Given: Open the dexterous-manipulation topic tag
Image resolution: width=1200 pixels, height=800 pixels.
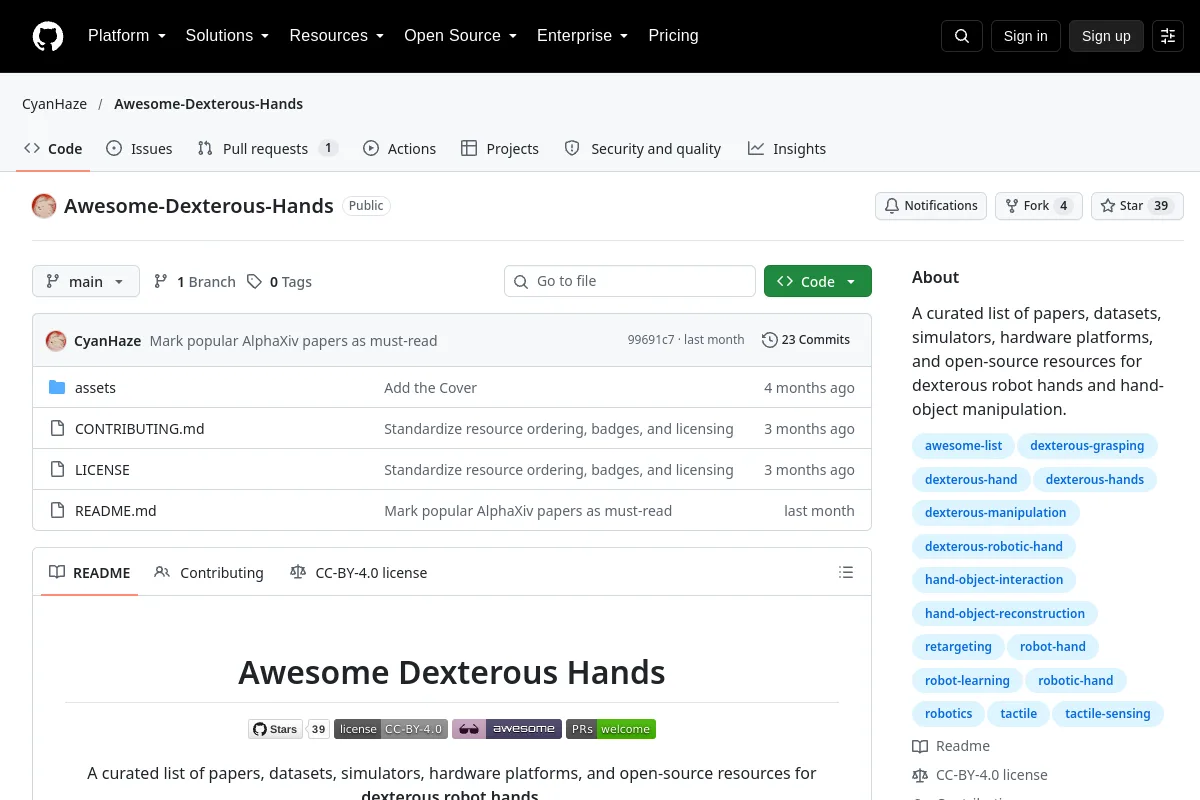Looking at the screenshot, I should point(996,513).
